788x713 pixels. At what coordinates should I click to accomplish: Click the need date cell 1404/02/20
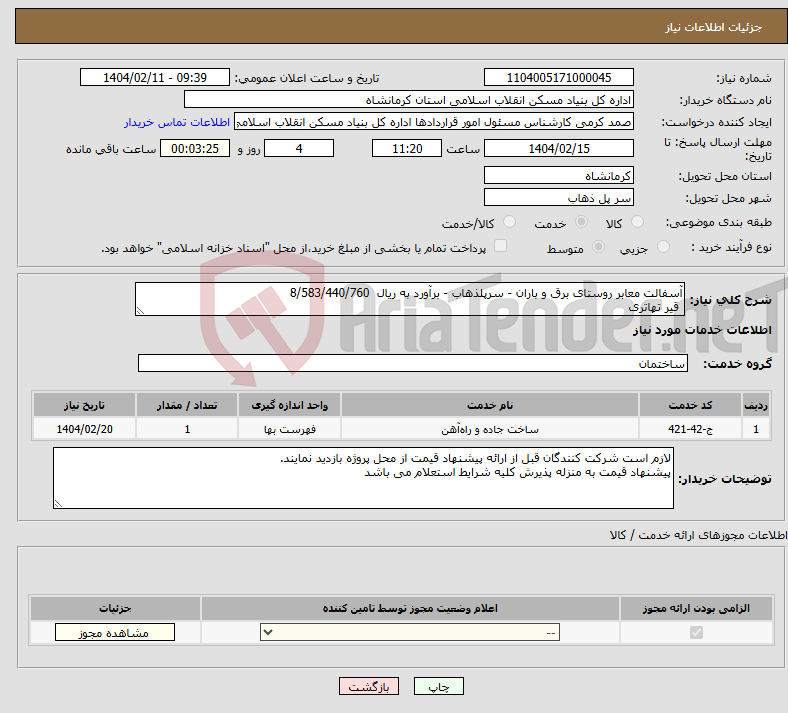(x=84, y=429)
